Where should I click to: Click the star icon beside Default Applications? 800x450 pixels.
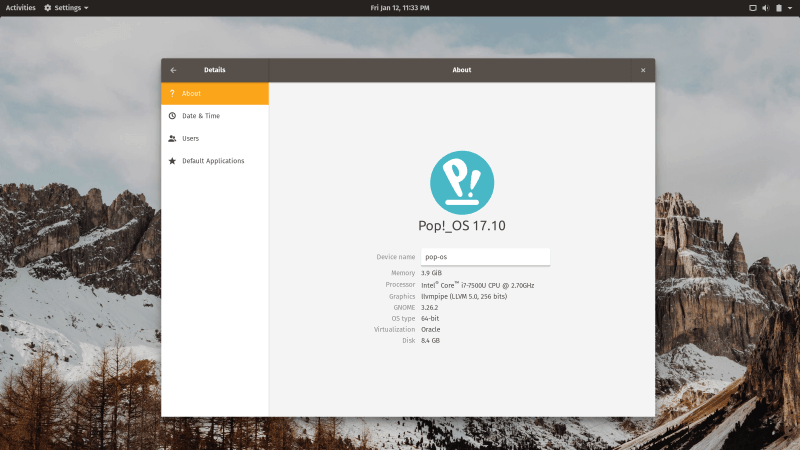point(172,161)
